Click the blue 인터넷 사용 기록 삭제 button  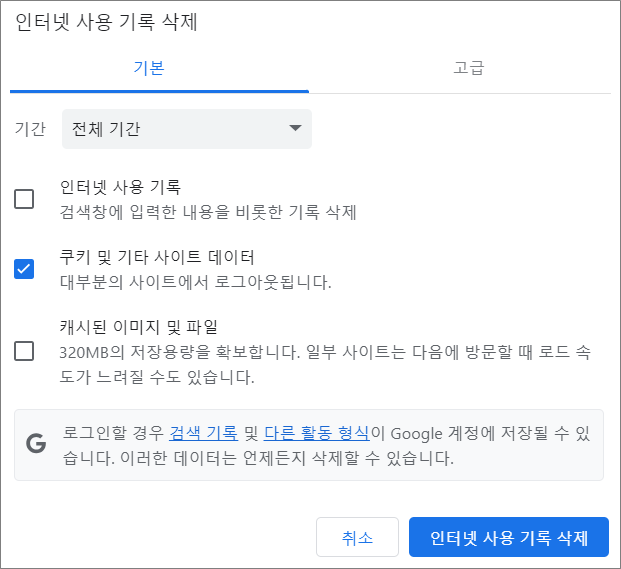(509, 537)
